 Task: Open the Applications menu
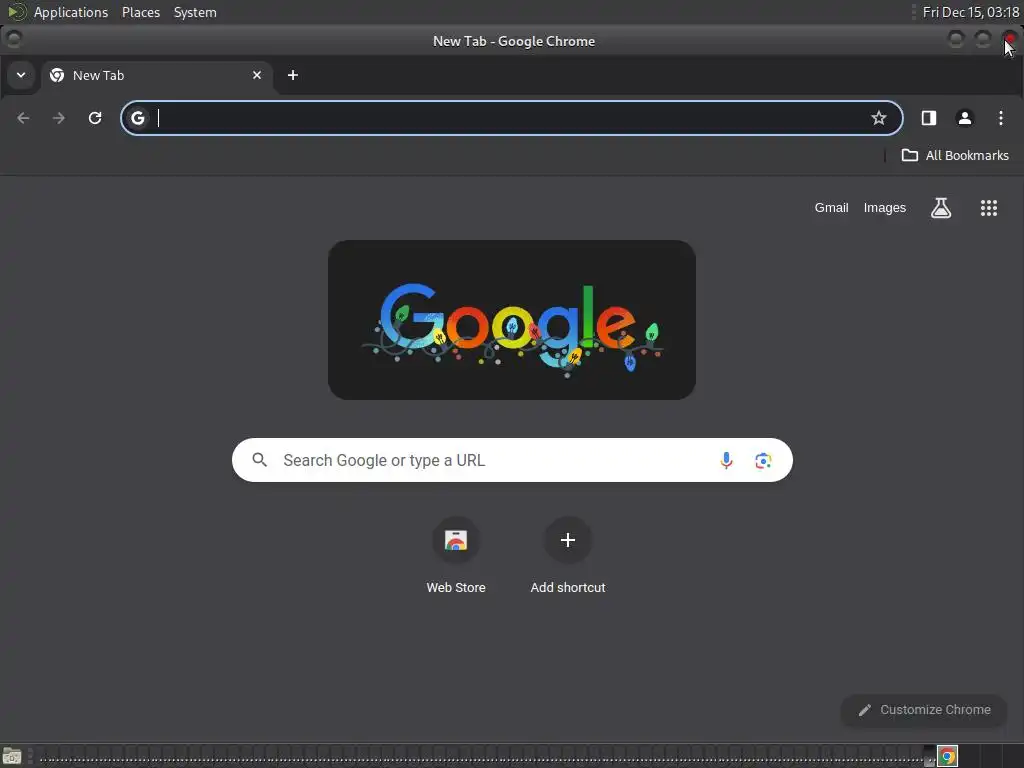tap(71, 12)
